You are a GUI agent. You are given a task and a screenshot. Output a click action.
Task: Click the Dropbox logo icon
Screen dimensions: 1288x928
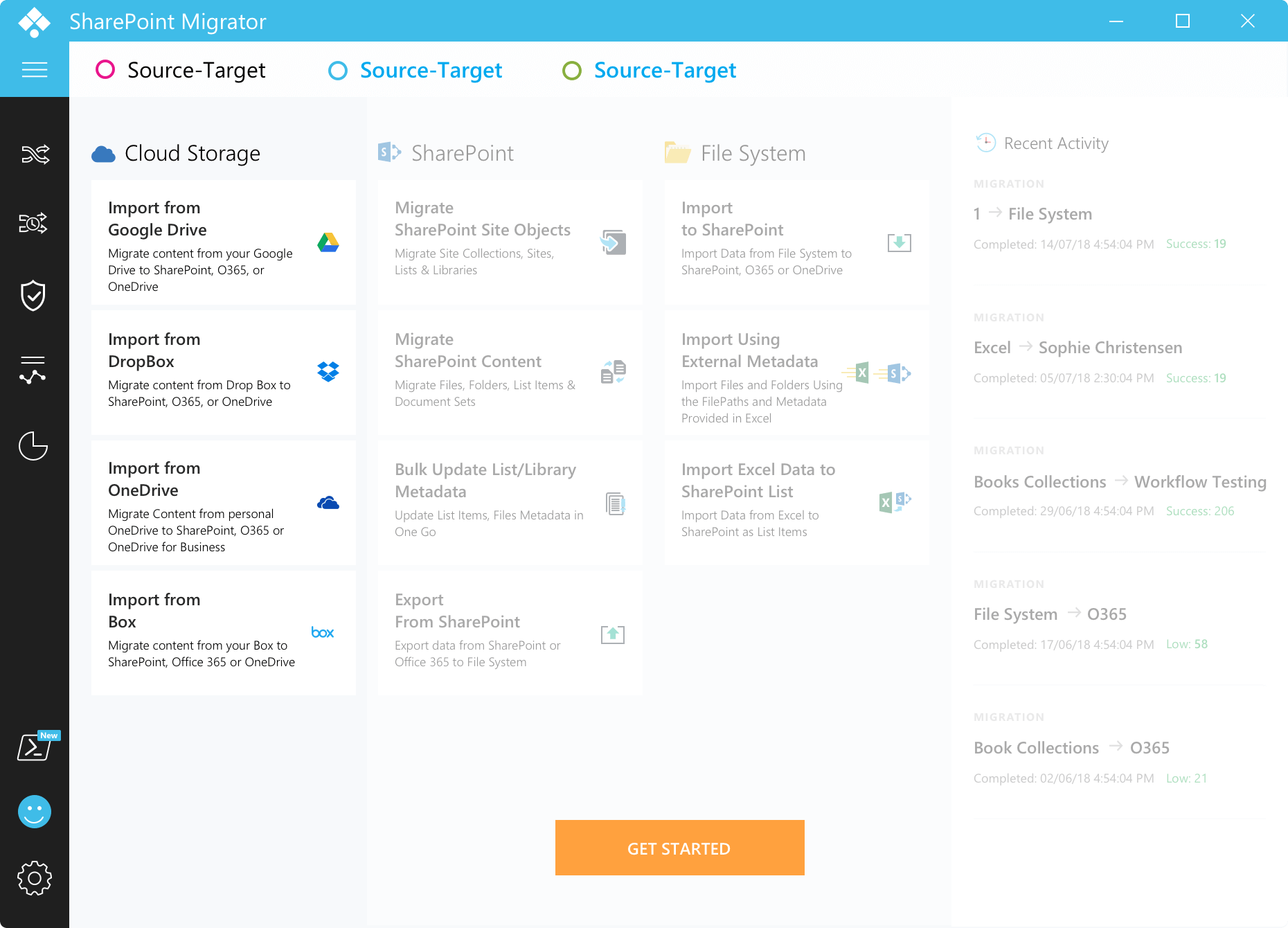[328, 372]
